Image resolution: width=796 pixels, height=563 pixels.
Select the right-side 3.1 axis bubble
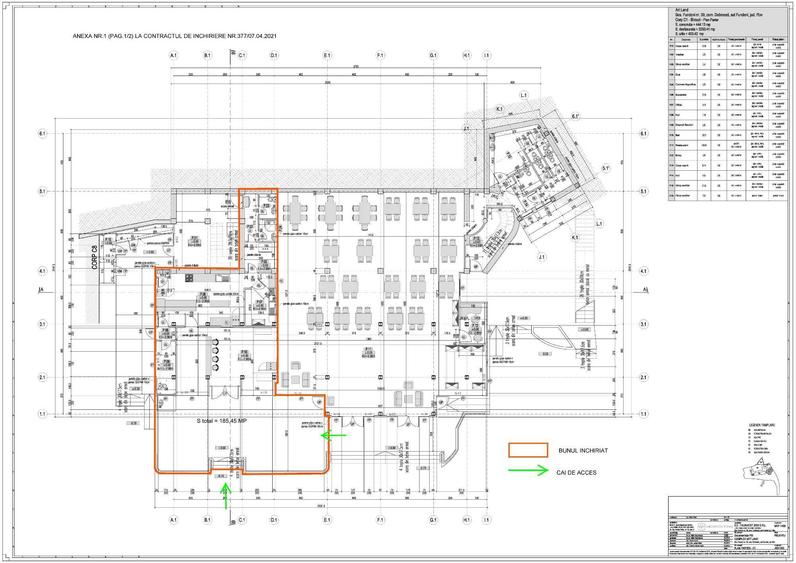644,324
